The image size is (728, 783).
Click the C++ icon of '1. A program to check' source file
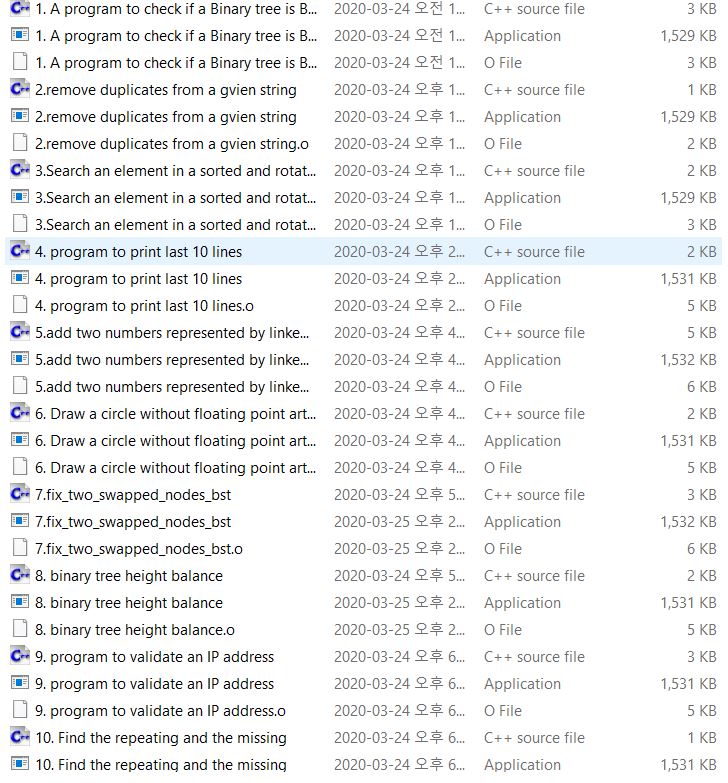20,8
